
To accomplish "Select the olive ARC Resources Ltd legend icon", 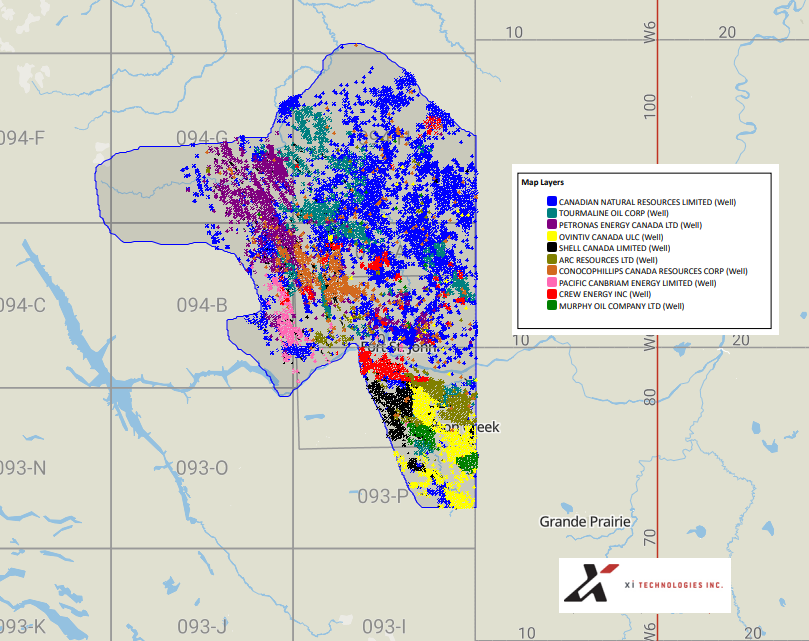I will (552, 258).
